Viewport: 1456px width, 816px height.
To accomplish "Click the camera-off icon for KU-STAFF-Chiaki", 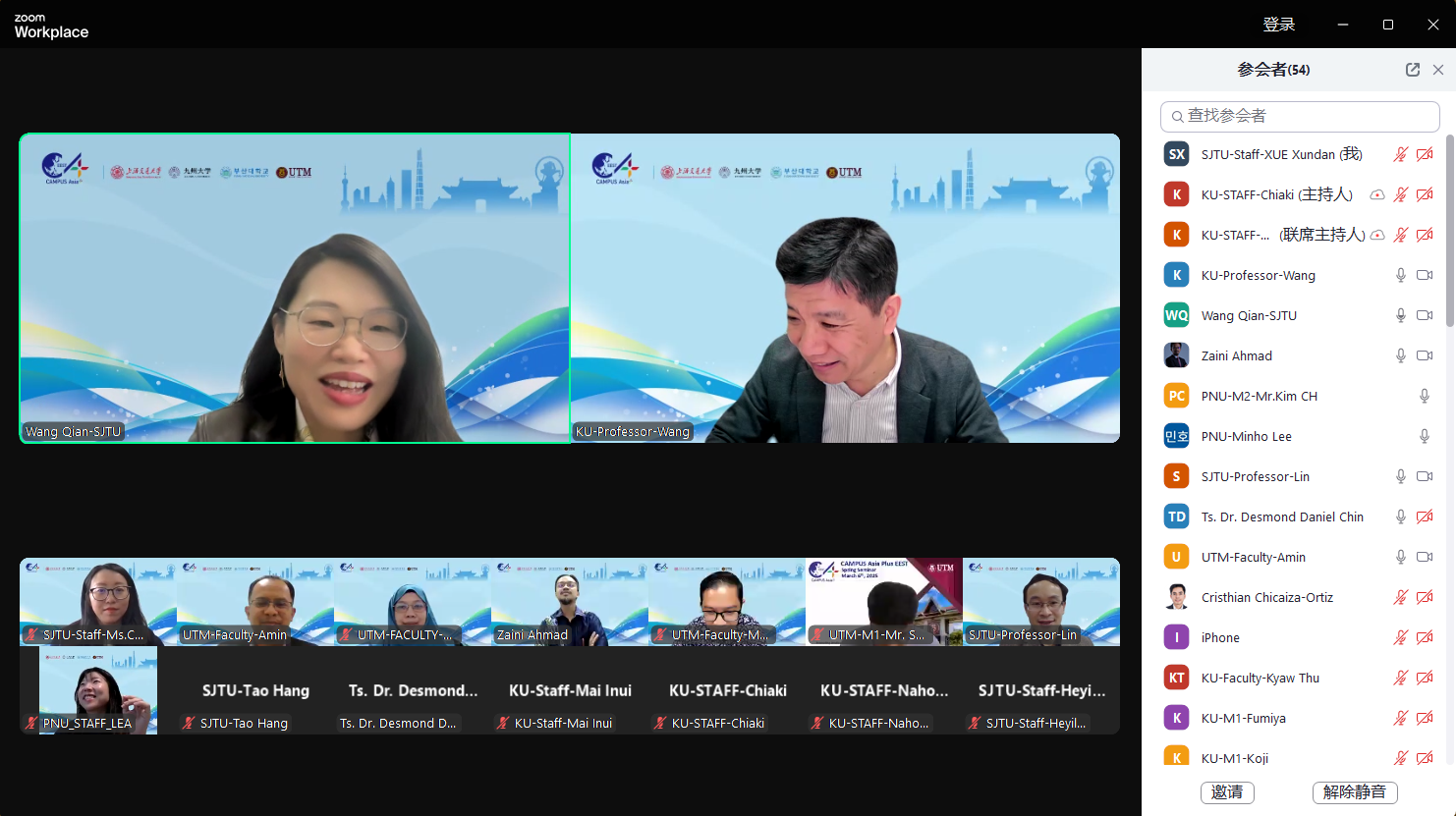I will point(1425,195).
